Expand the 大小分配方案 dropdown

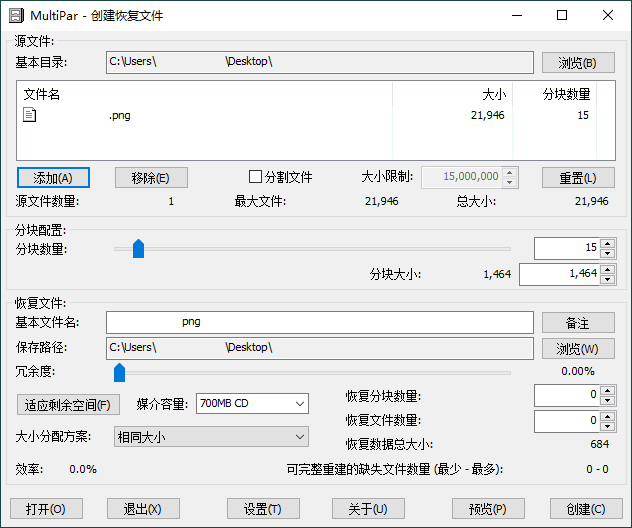click(210, 437)
